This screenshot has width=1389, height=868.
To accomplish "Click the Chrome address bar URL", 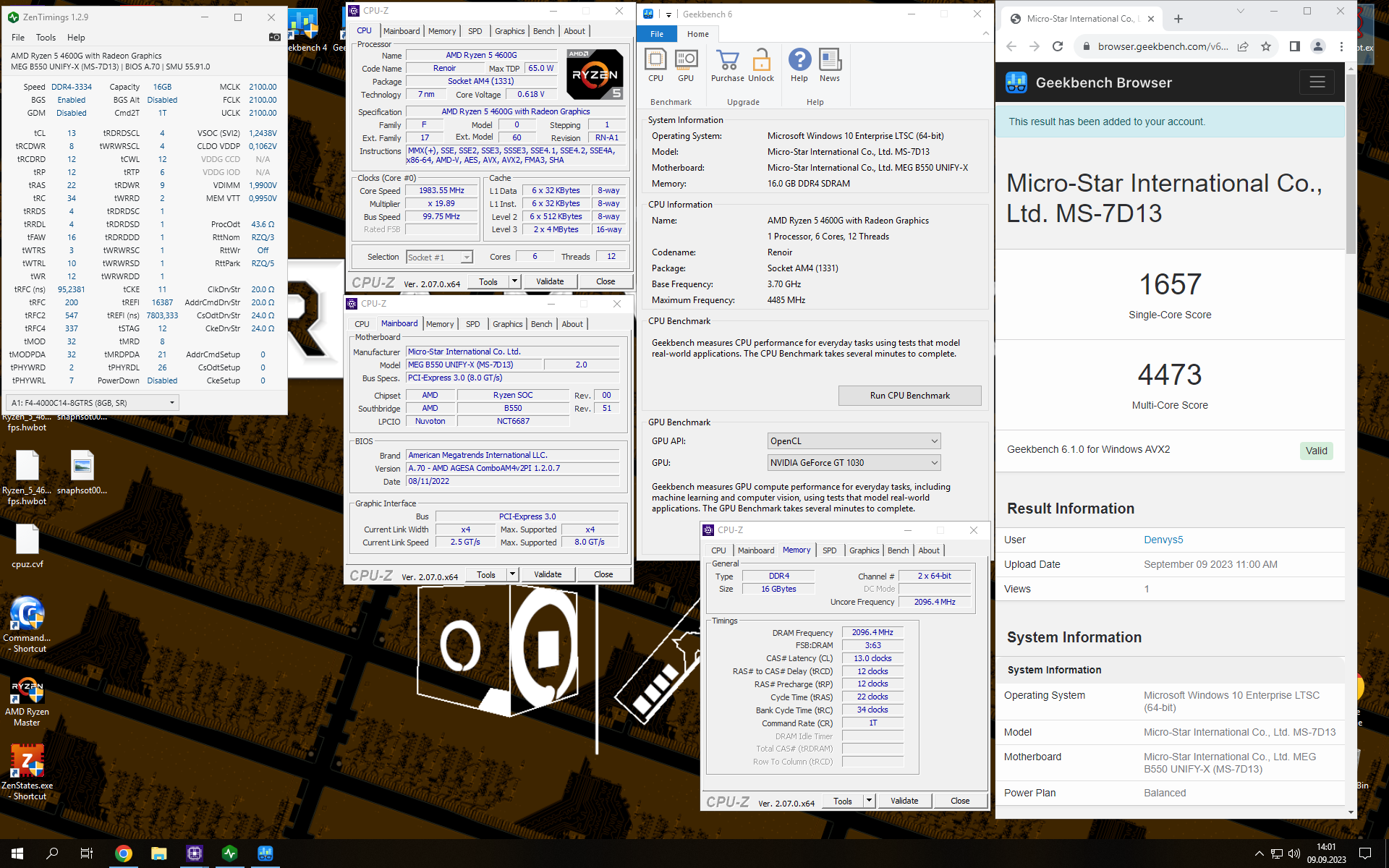I will (1163, 46).
